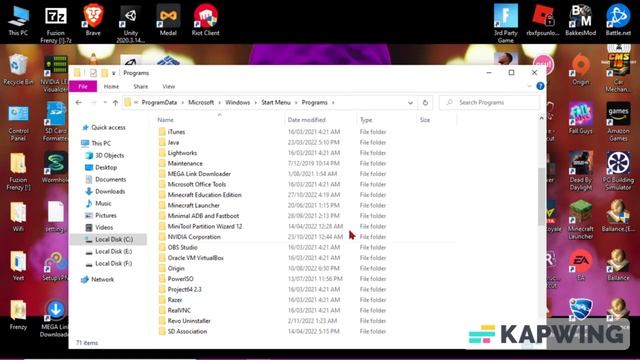Open the Fuzion Frenzy 7z archive icon

(56, 24)
